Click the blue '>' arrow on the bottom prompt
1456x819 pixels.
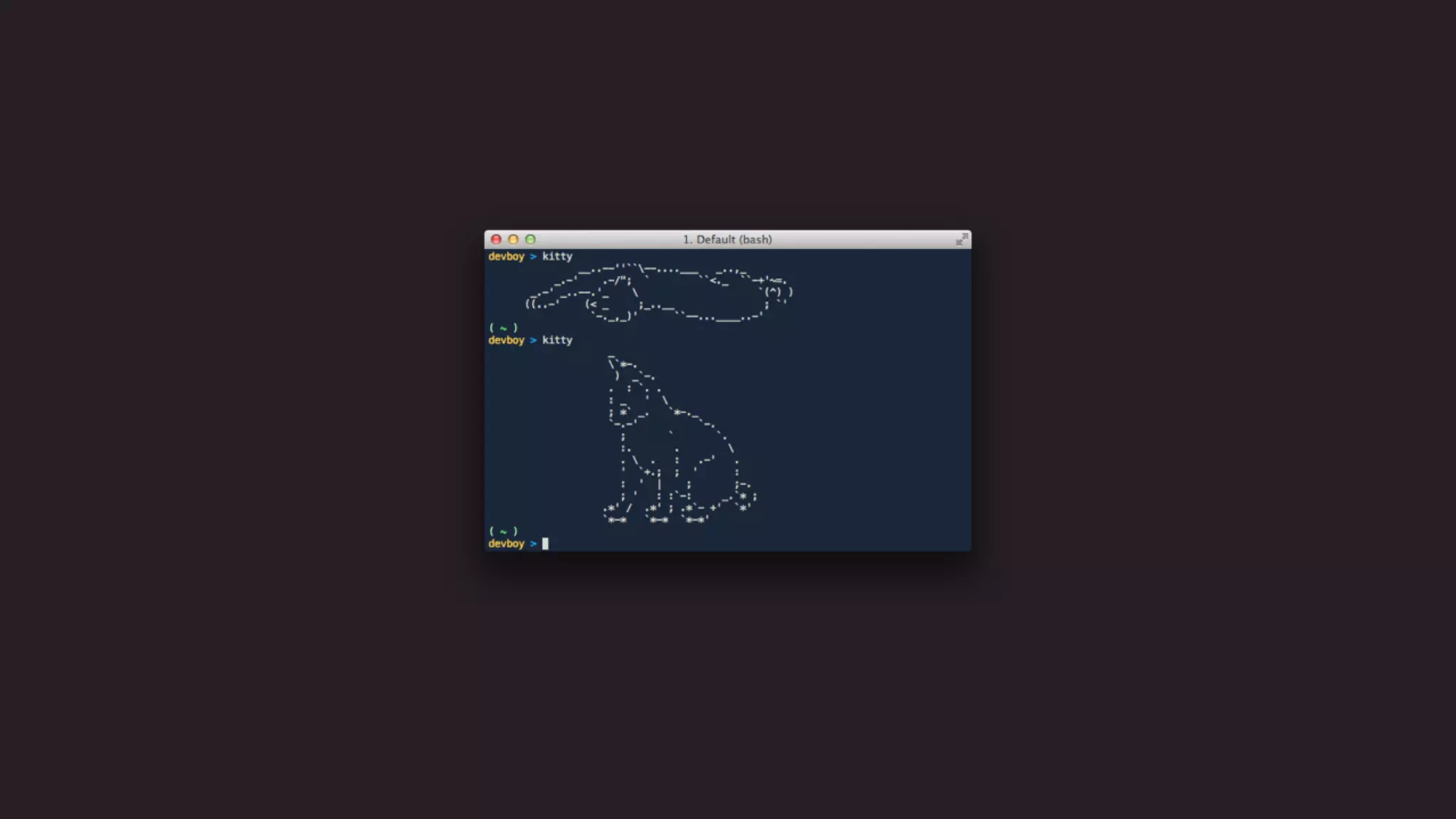[532, 544]
